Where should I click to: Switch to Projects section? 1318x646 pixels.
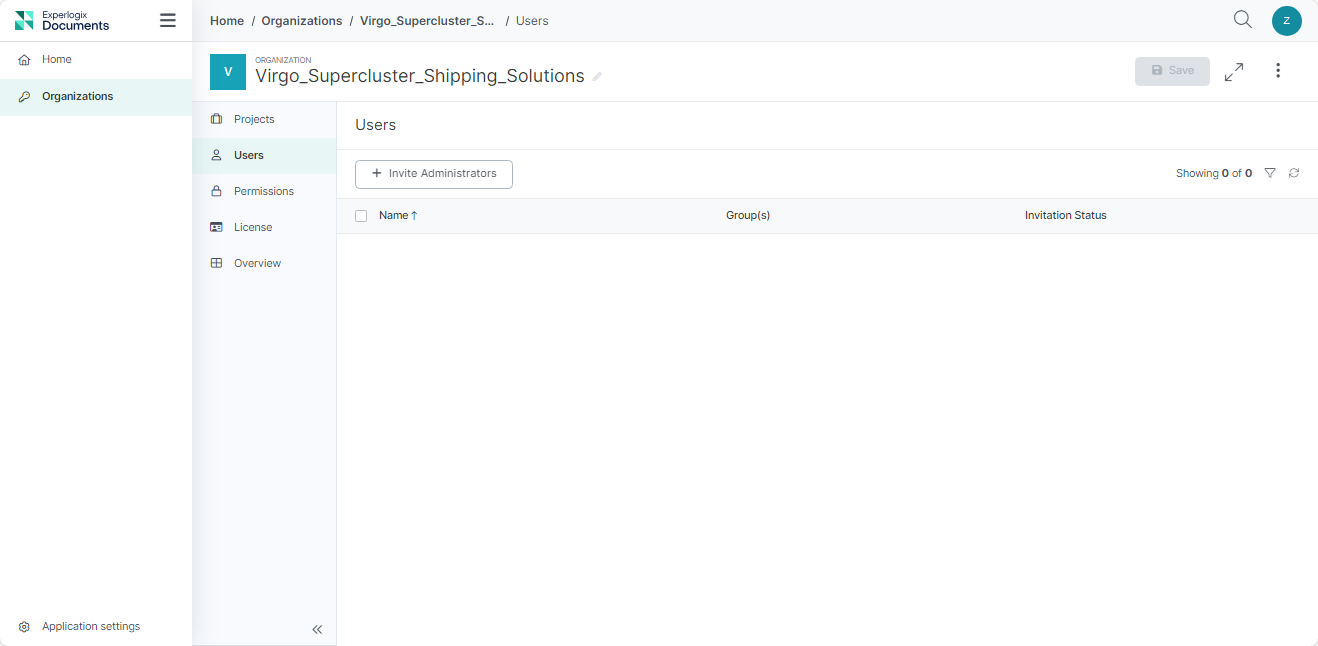pyautogui.click(x=264, y=119)
